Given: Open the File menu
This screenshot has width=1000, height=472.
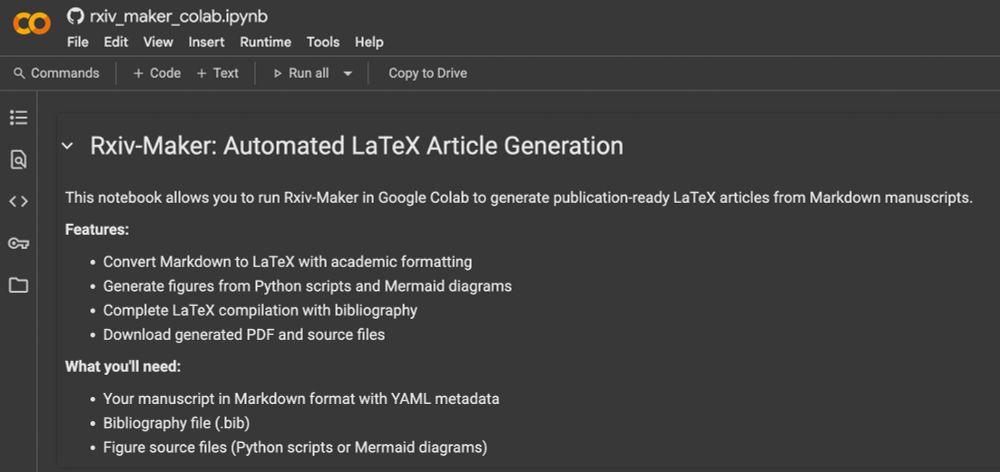Looking at the screenshot, I should (78, 42).
